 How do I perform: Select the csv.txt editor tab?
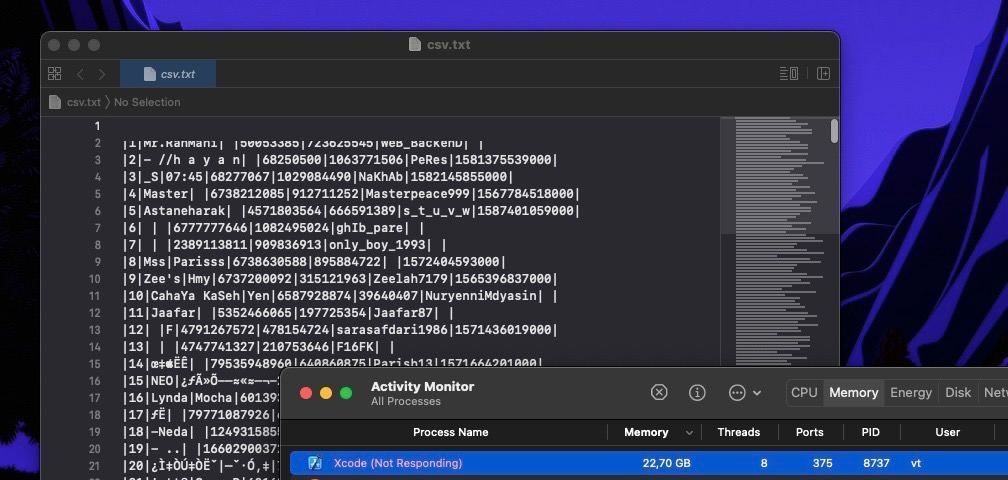[x=168, y=74]
